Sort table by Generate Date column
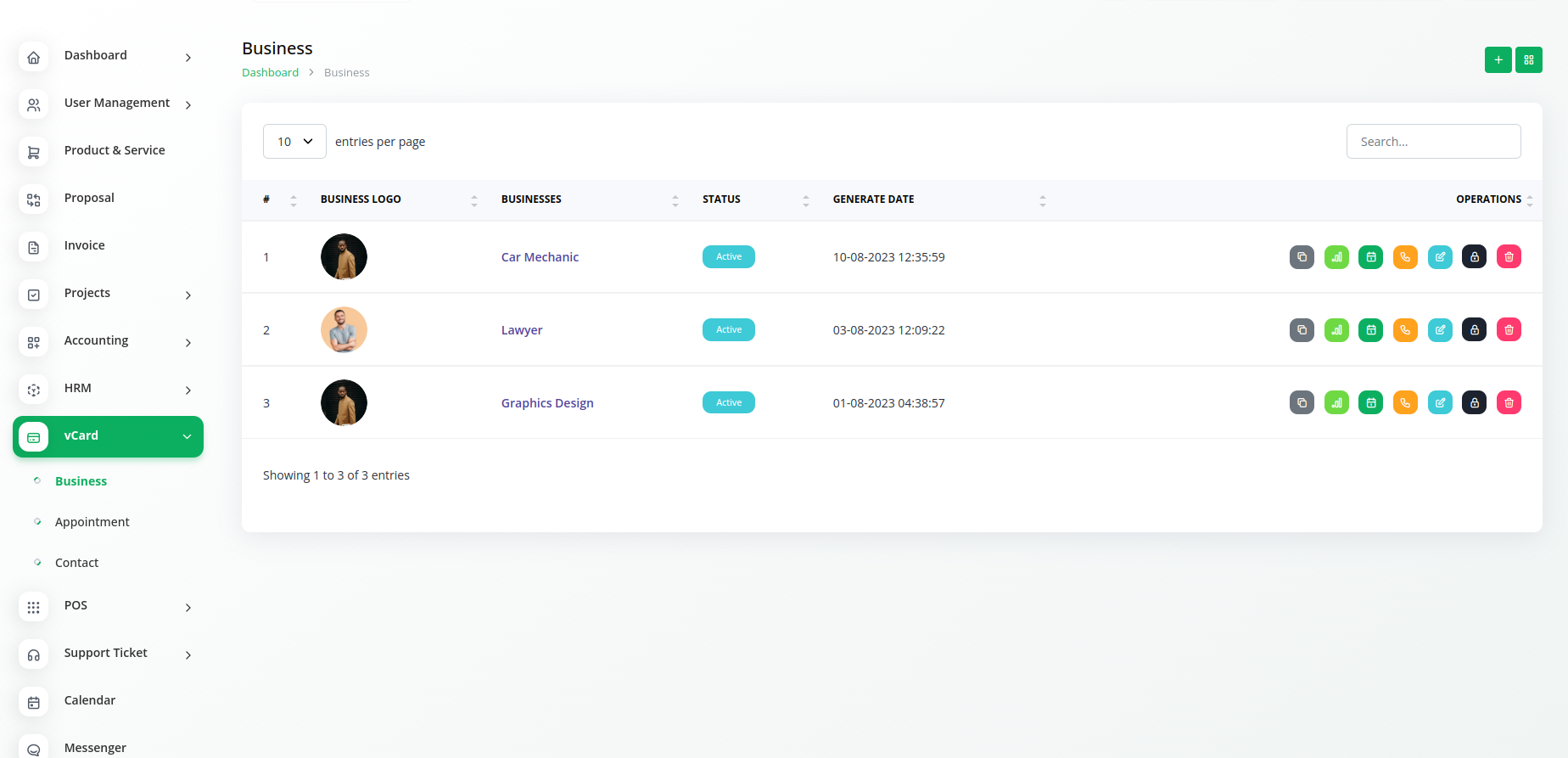The height and width of the screenshot is (758, 1568). [x=873, y=199]
